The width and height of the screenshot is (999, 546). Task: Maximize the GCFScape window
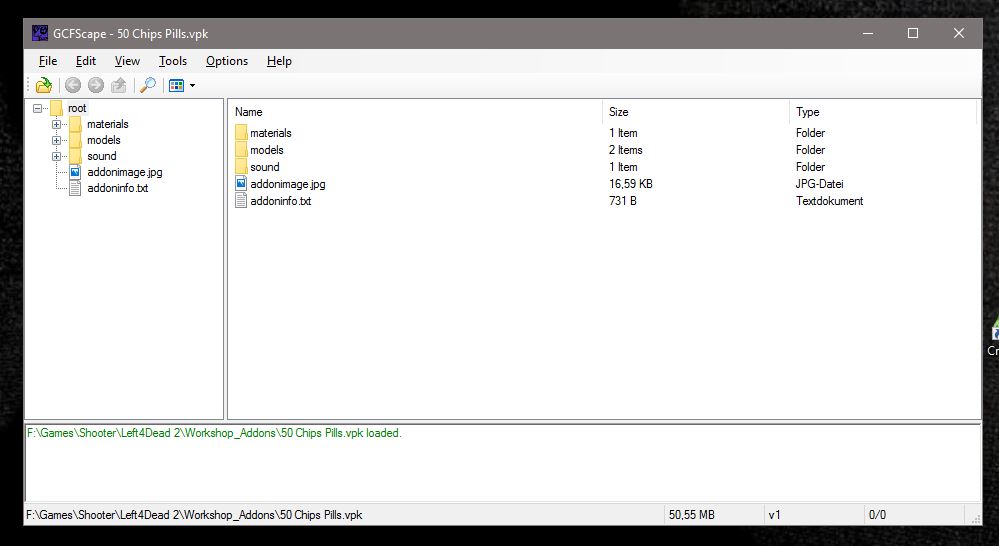pos(913,33)
